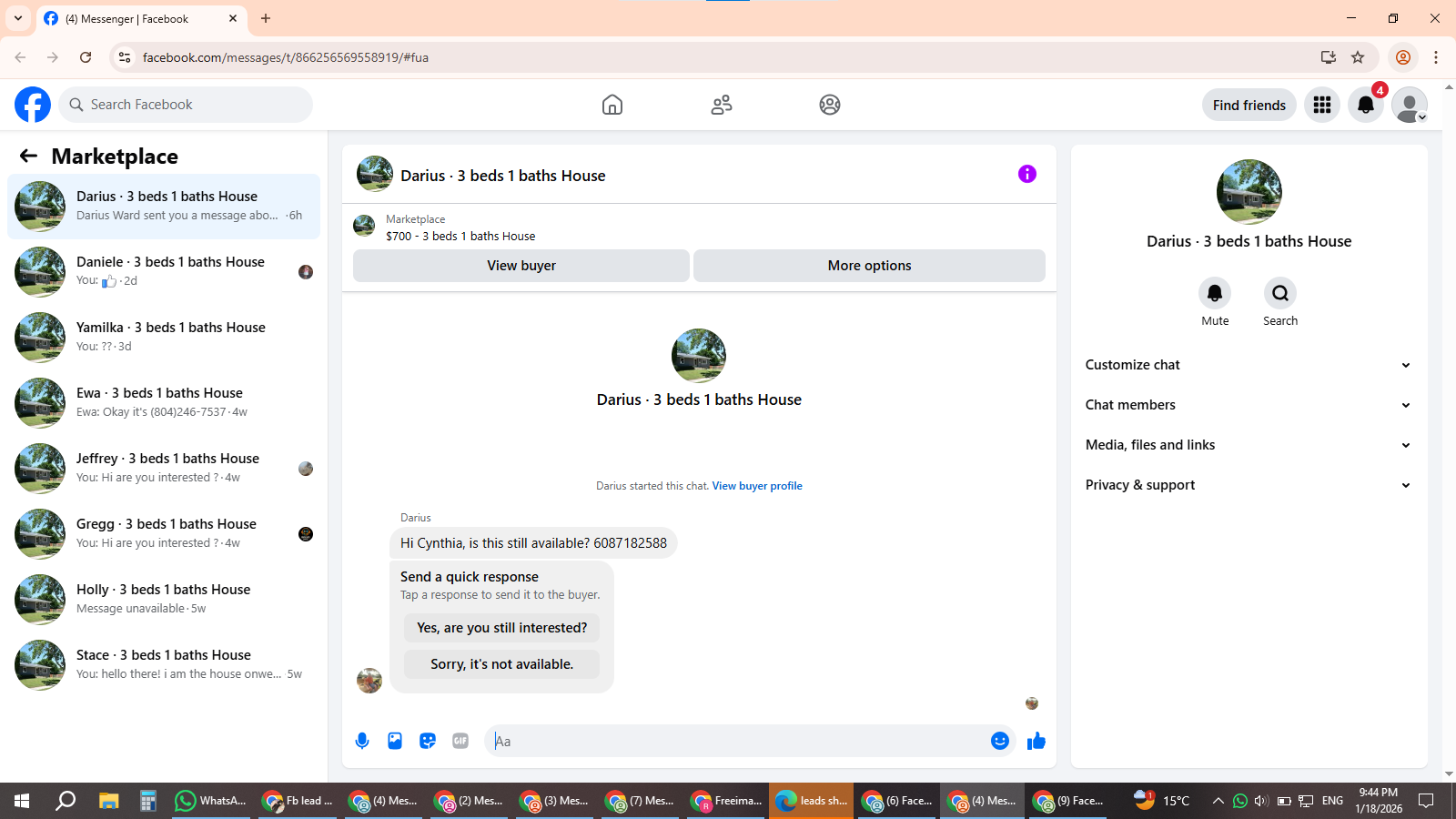The image size is (1456, 819).
Task: Open conversation information purple icon
Action: 1027,174
